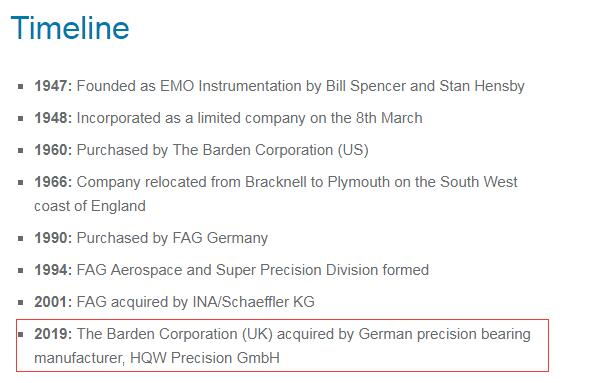Click the 'FAG Aerospace and Super Precision Division formed' text
Image resolution: width=606 pixels, height=383 pixels.
click(253, 270)
